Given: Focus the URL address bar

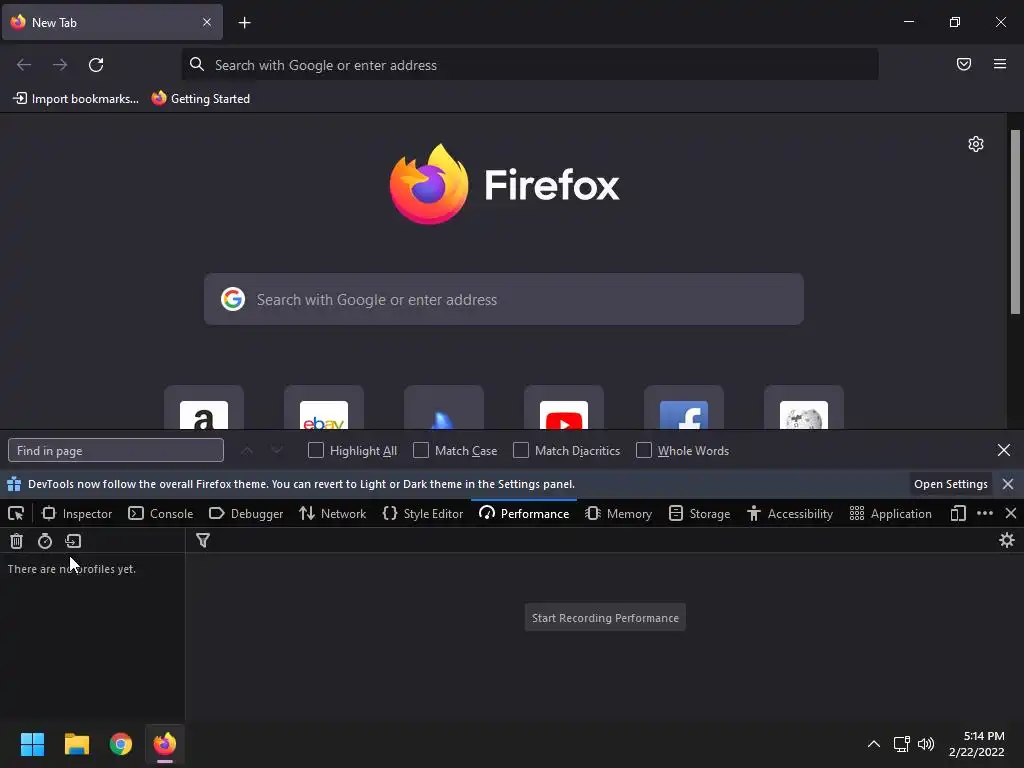Looking at the screenshot, I should (x=530, y=65).
